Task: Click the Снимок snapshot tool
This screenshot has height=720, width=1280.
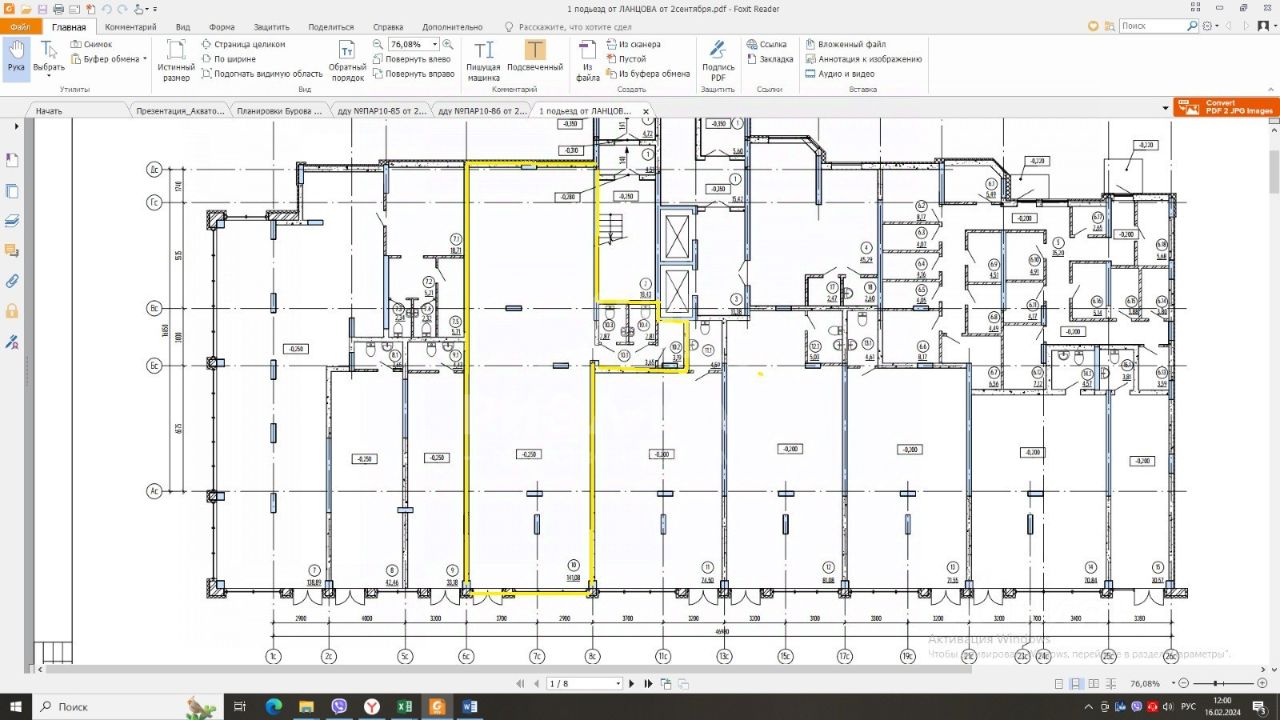Action: [91, 44]
